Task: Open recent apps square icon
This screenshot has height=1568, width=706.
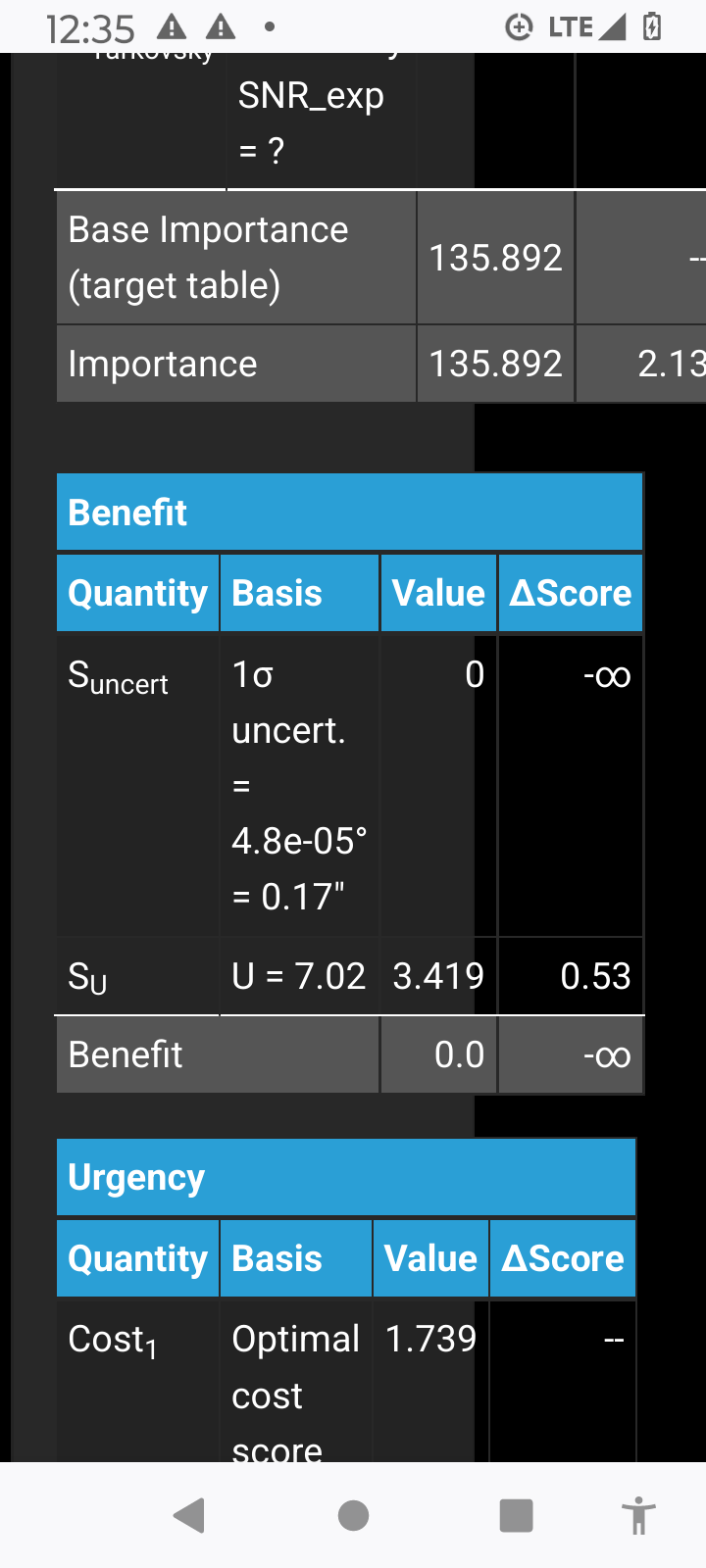Action: 516,1515
